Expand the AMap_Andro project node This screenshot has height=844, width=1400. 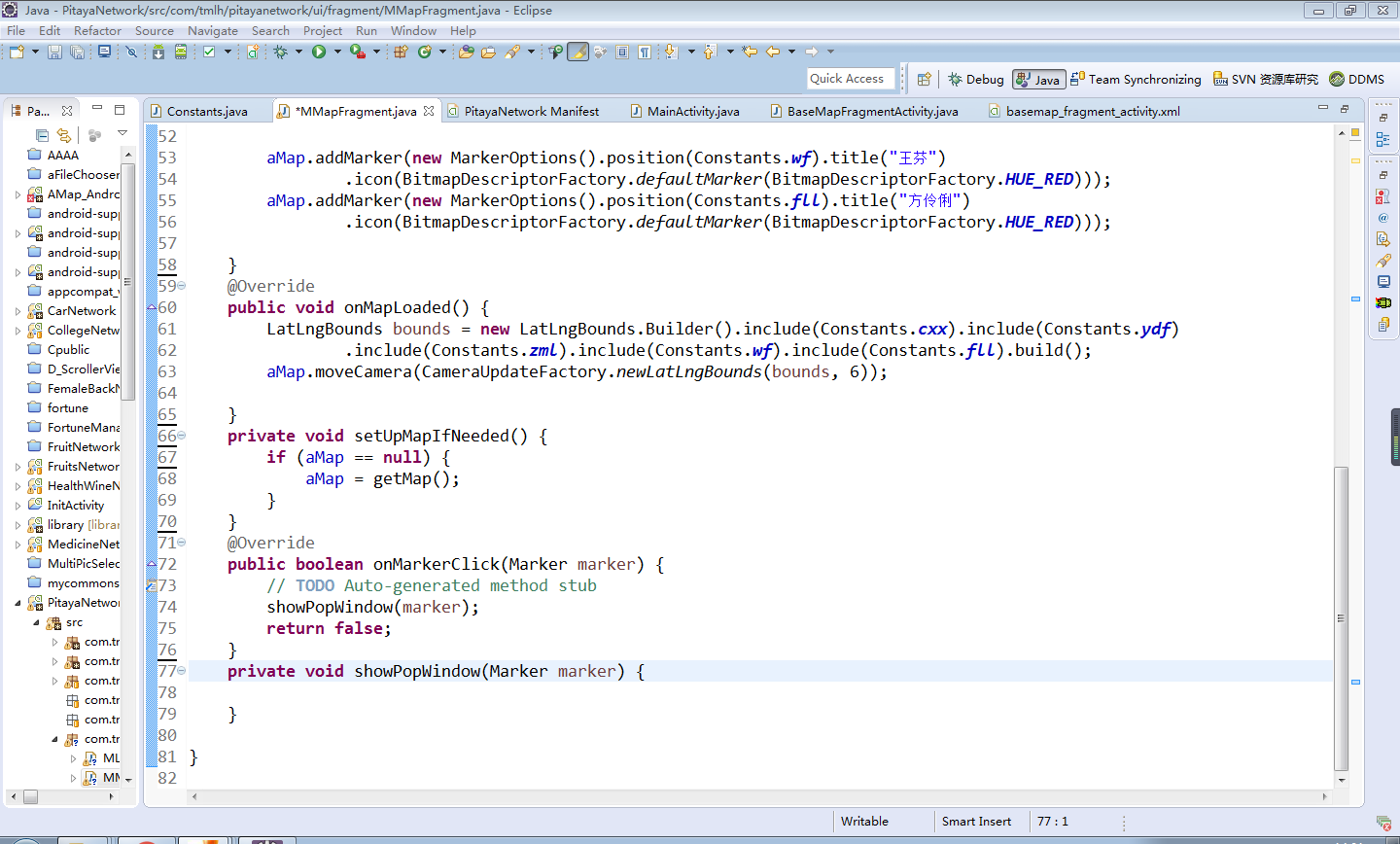click(18, 194)
